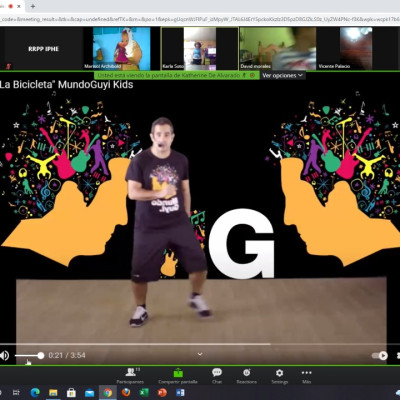Click the green Compartir pantalla icon
400x400 pixels.
click(x=178, y=373)
